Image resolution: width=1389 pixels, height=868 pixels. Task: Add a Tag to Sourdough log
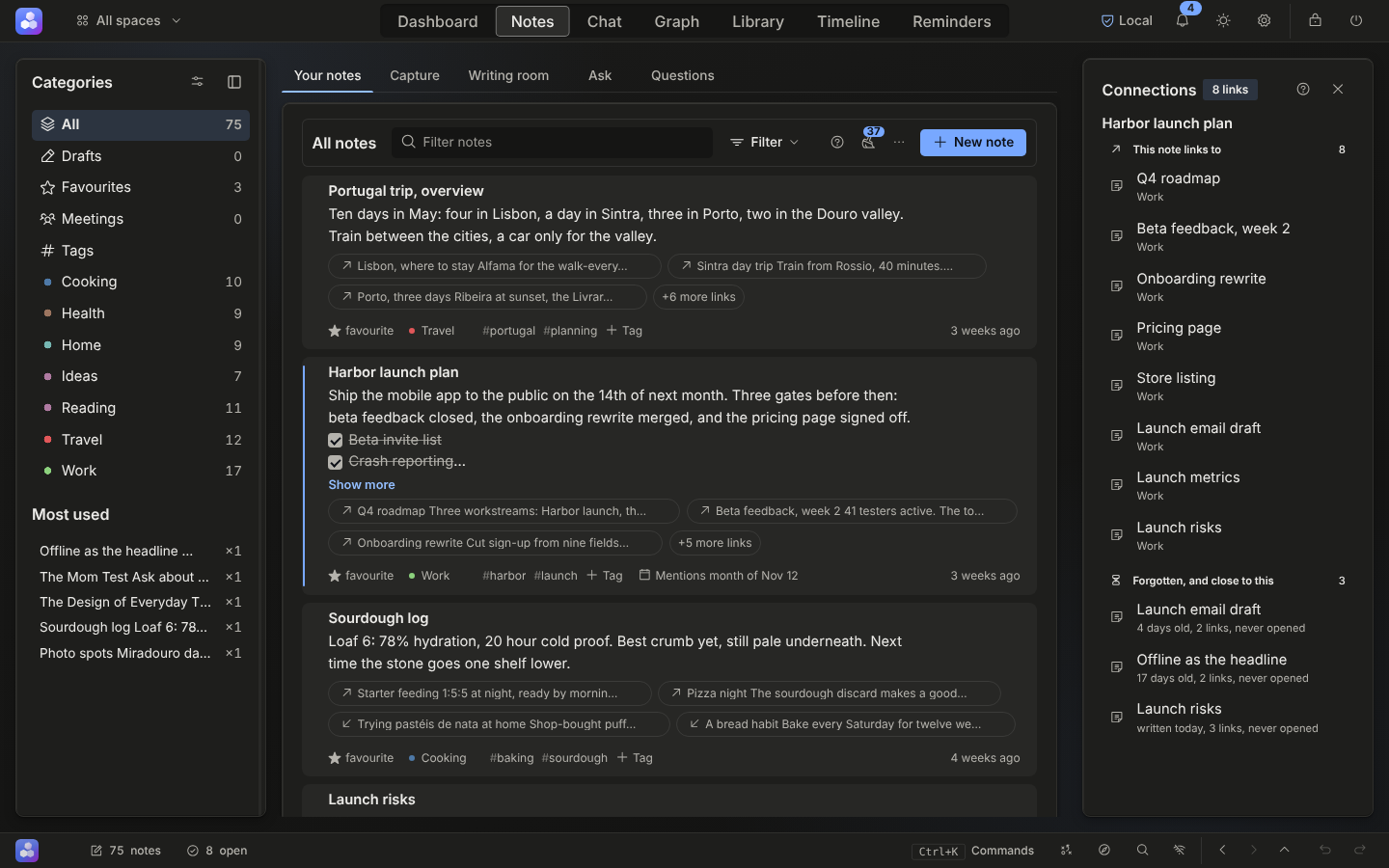(x=635, y=758)
